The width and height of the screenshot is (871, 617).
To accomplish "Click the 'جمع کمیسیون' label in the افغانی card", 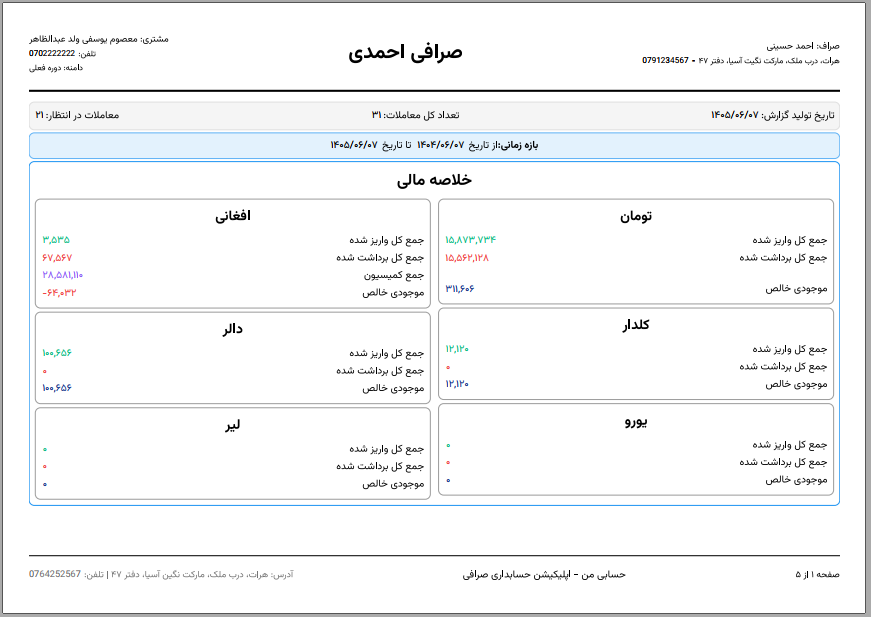I will pos(394,275).
